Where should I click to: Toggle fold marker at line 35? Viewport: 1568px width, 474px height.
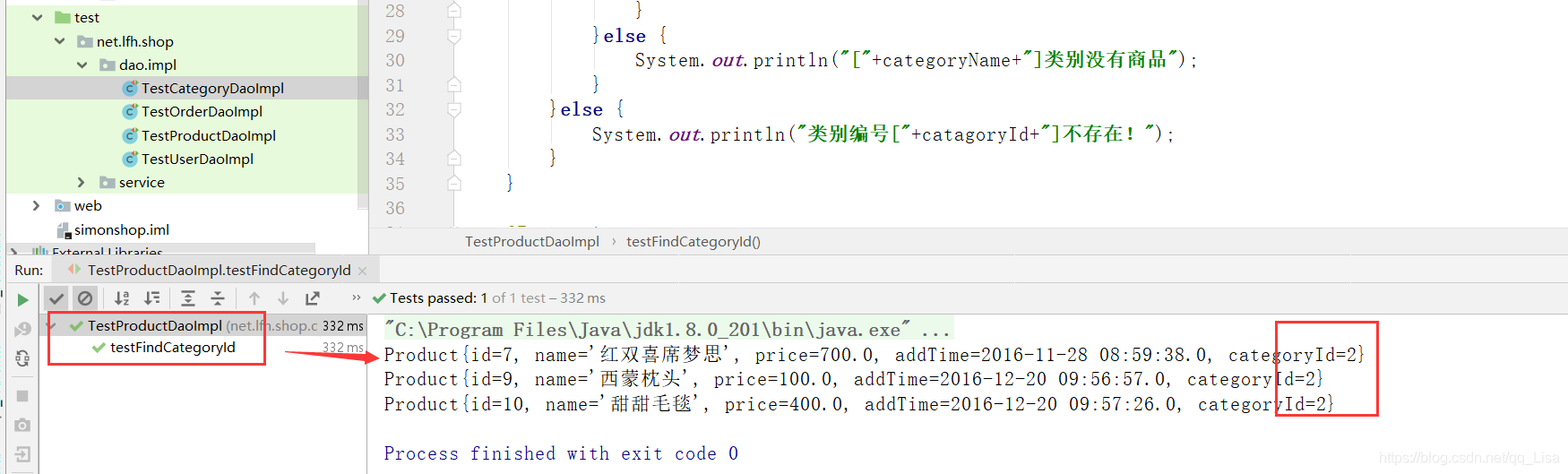pyautogui.click(x=454, y=184)
